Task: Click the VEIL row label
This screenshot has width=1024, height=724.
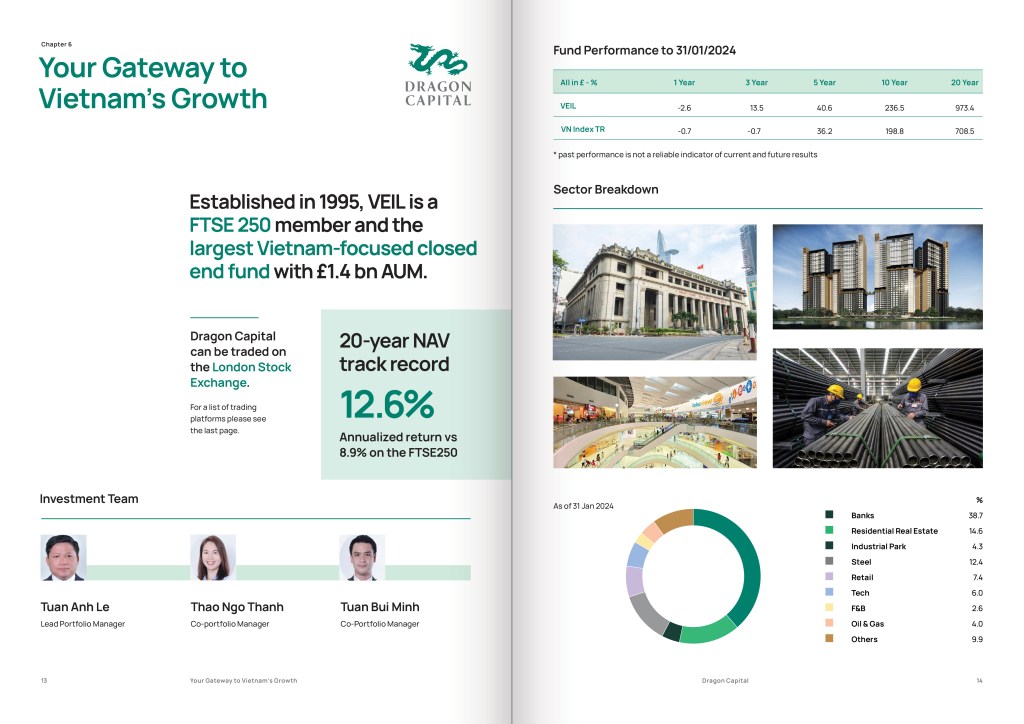Action: coord(568,106)
